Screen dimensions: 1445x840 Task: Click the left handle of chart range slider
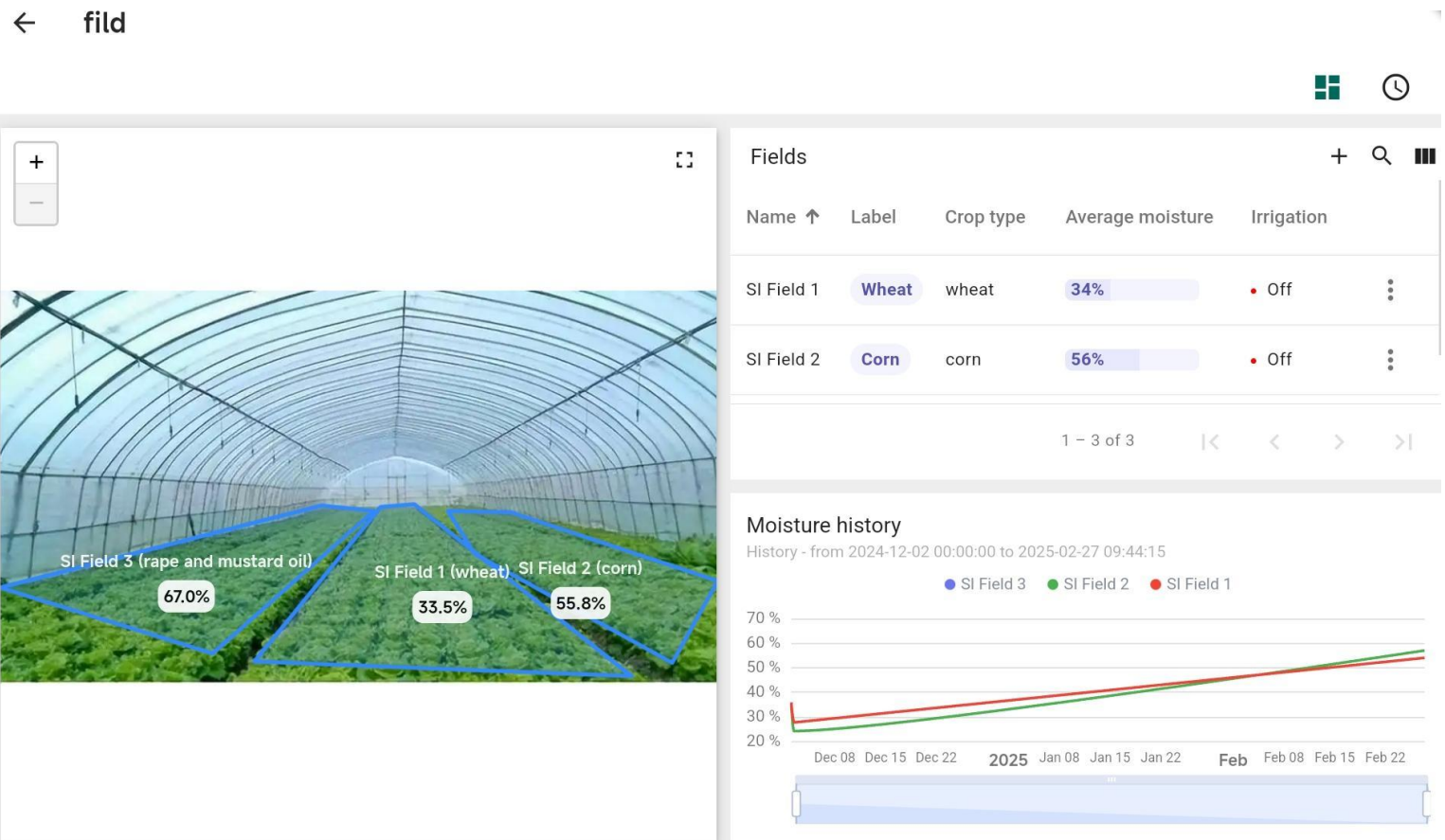point(796,803)
